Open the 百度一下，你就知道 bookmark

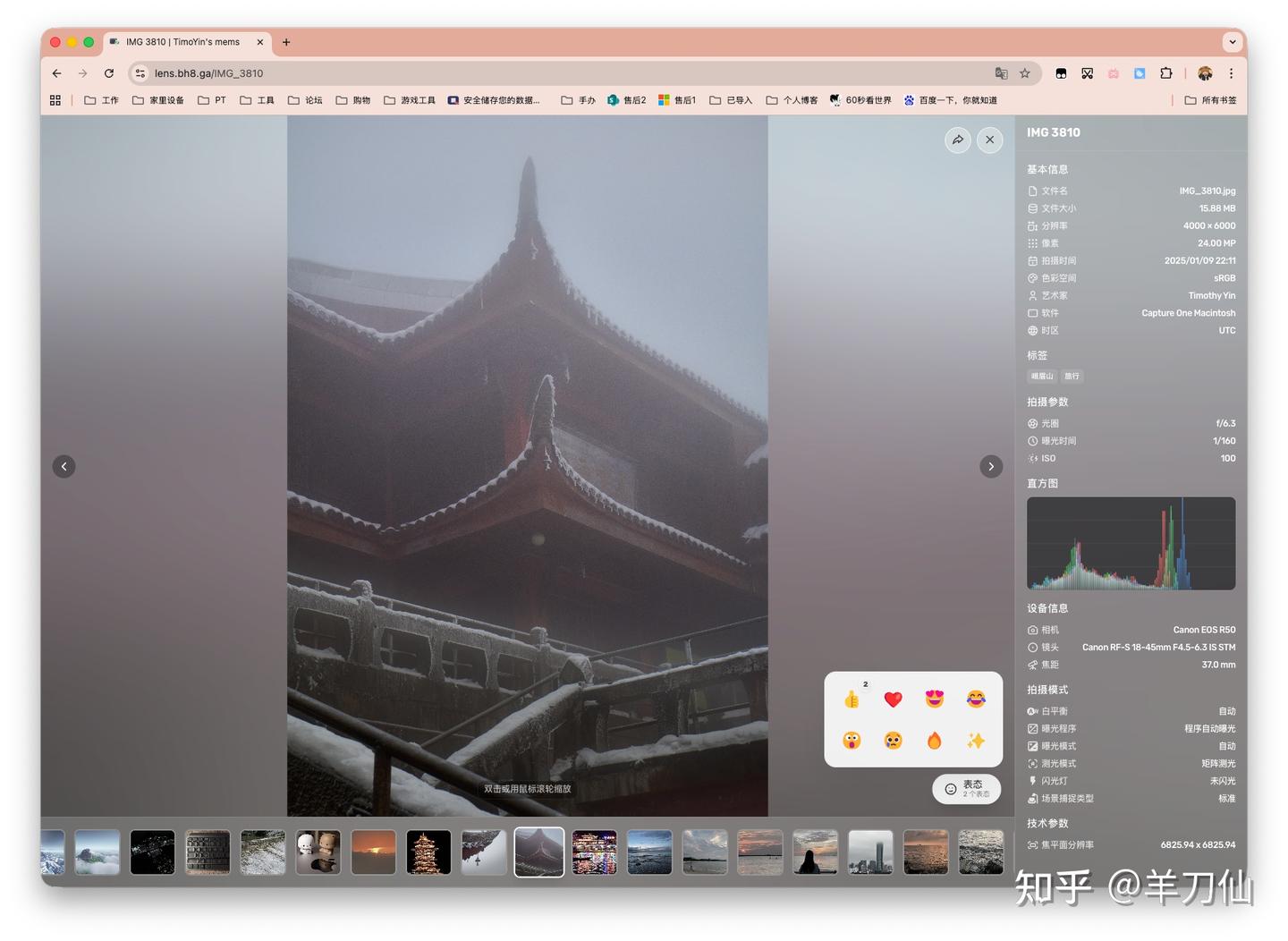(951, 100)
